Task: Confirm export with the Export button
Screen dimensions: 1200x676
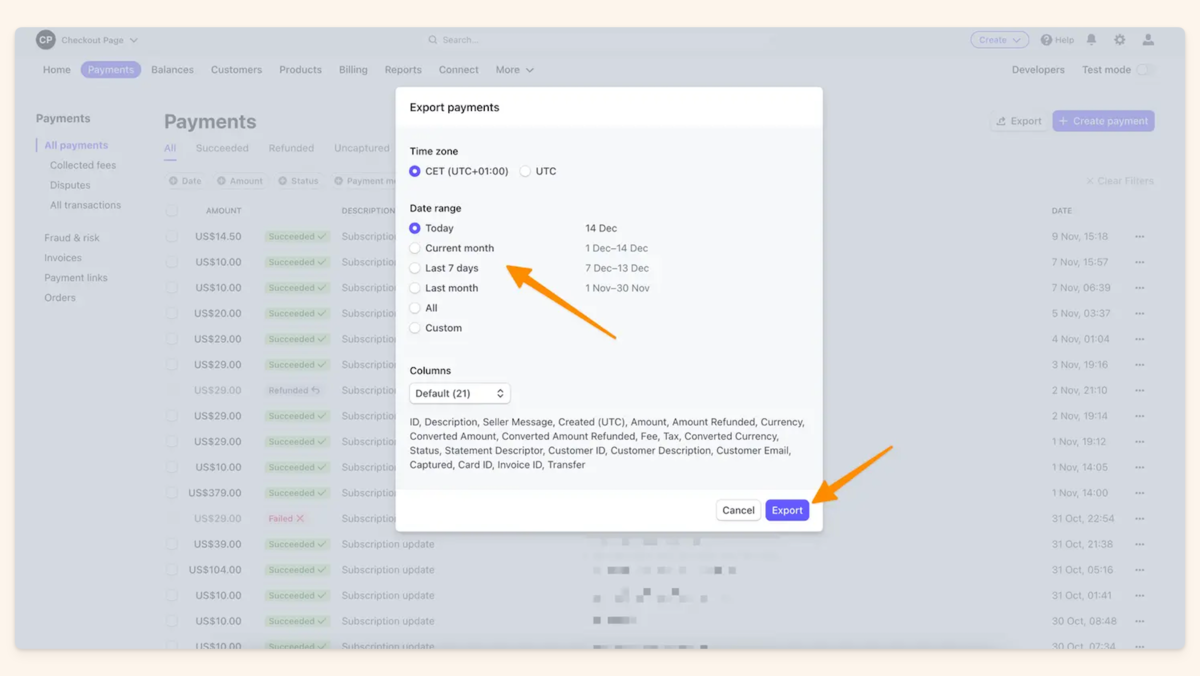Action: 787,510
